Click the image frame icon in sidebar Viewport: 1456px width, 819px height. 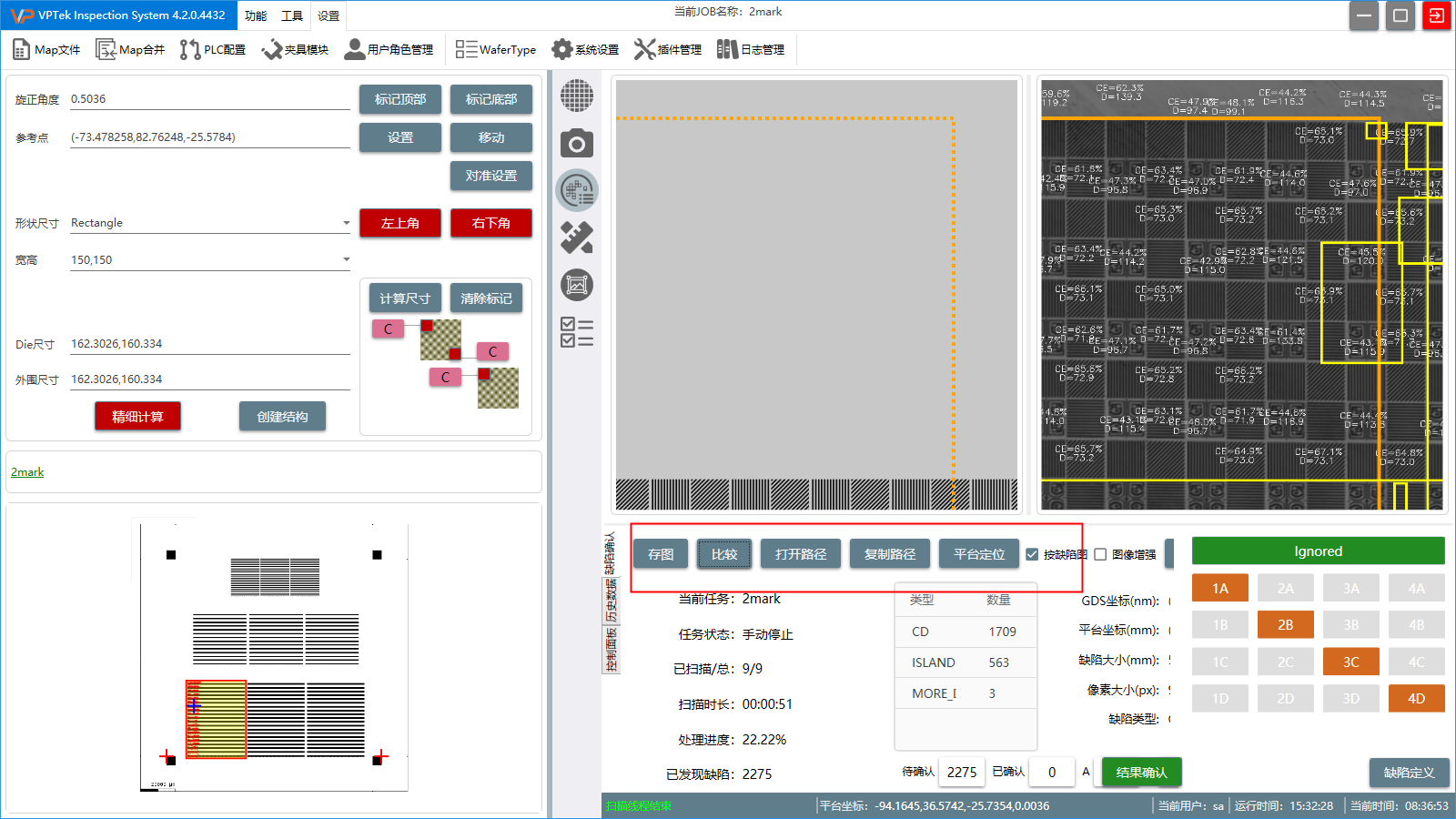point(576,285)
